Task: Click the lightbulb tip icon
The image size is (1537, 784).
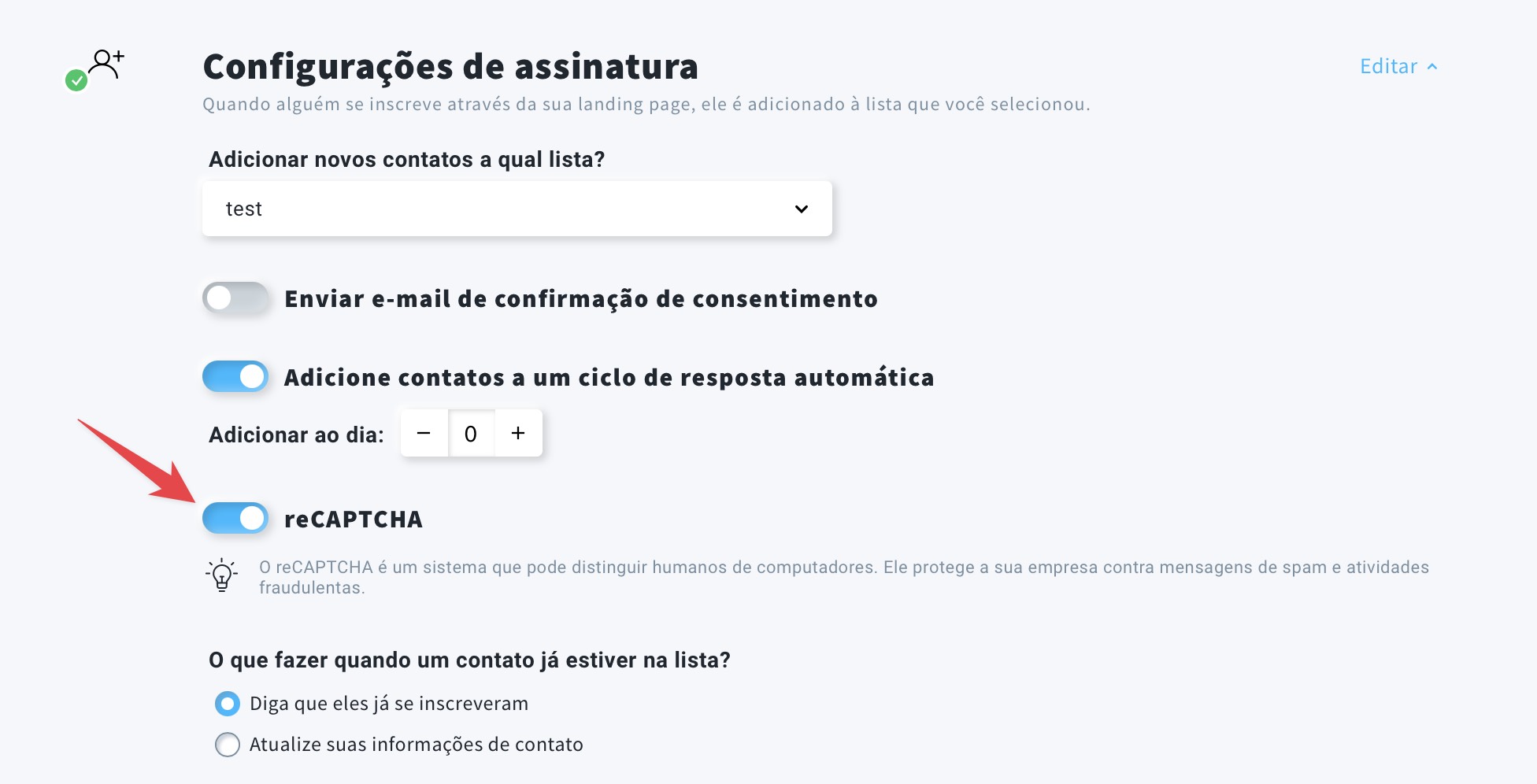Action: click(222, 575)
